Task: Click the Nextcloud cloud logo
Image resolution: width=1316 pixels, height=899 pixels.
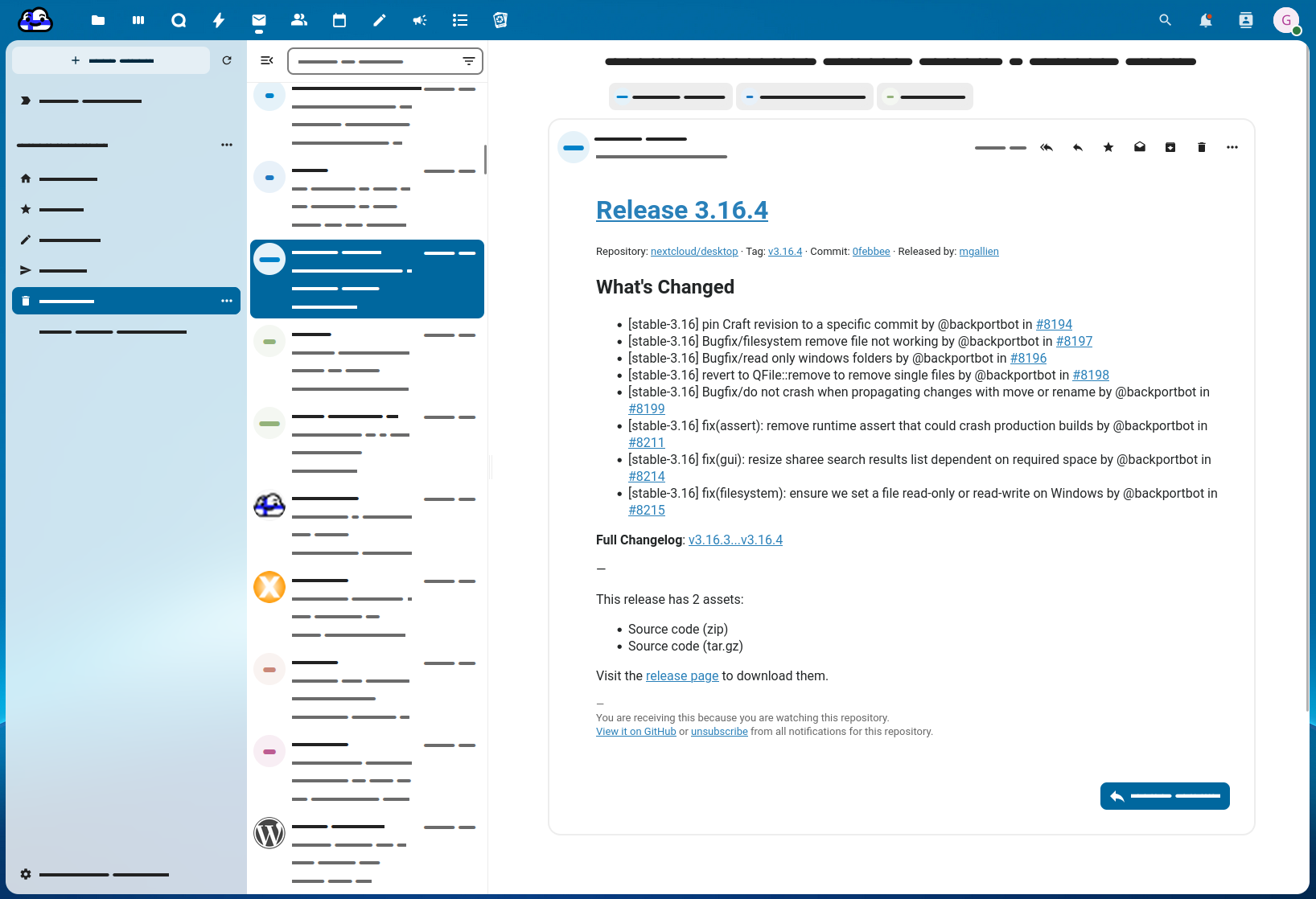Action: coord(35,20)
